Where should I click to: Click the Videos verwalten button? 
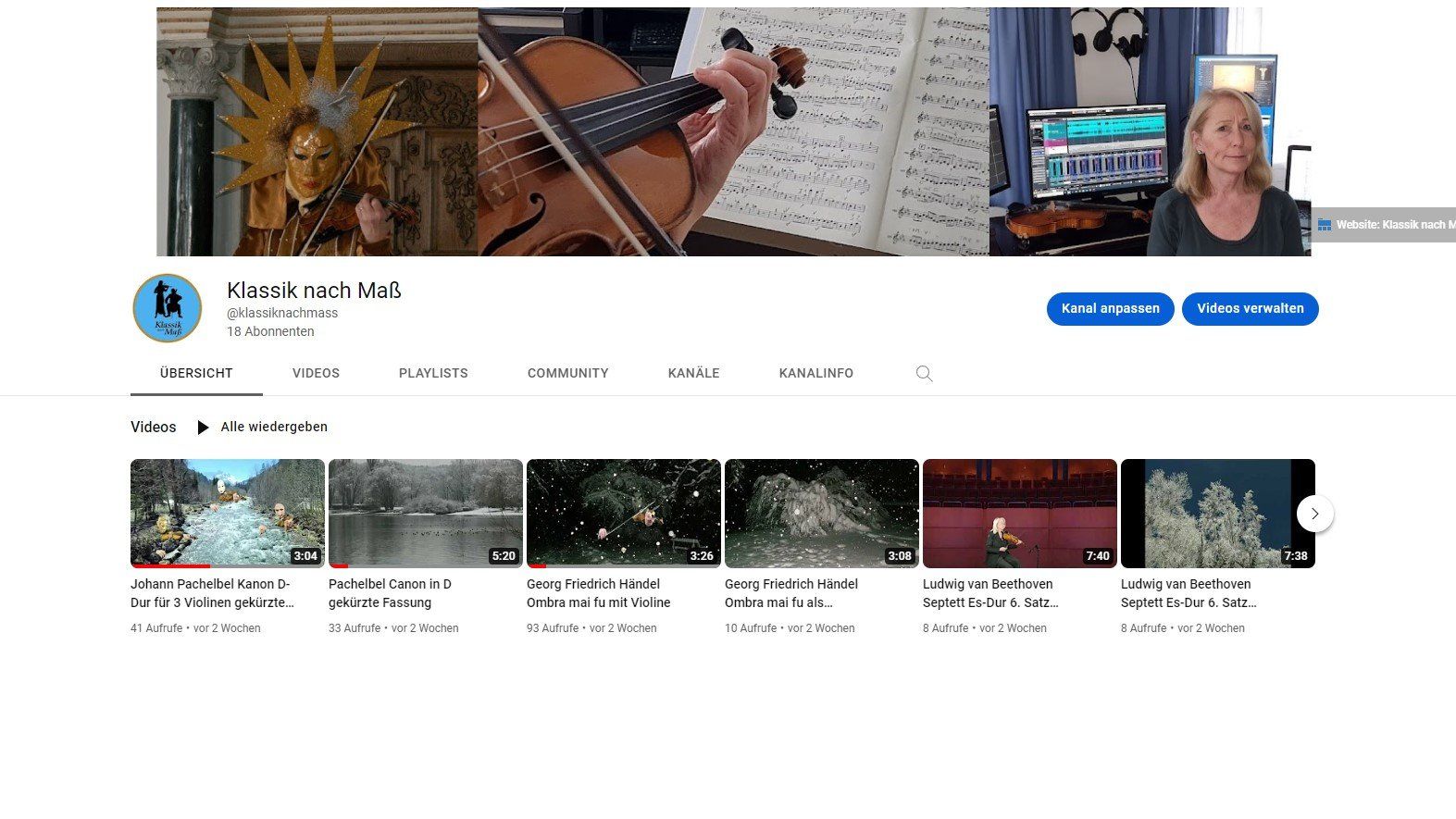click(1251, 309)
